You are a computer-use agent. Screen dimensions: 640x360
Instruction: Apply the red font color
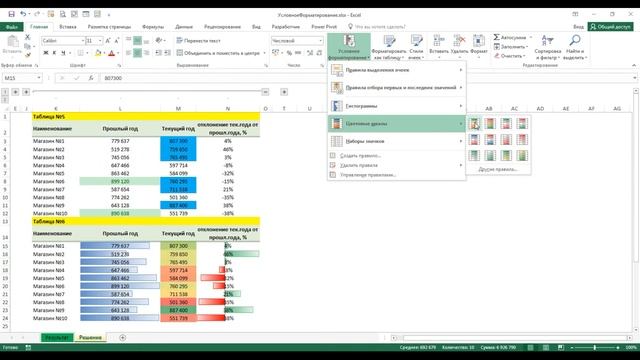(x=111, y=53)
